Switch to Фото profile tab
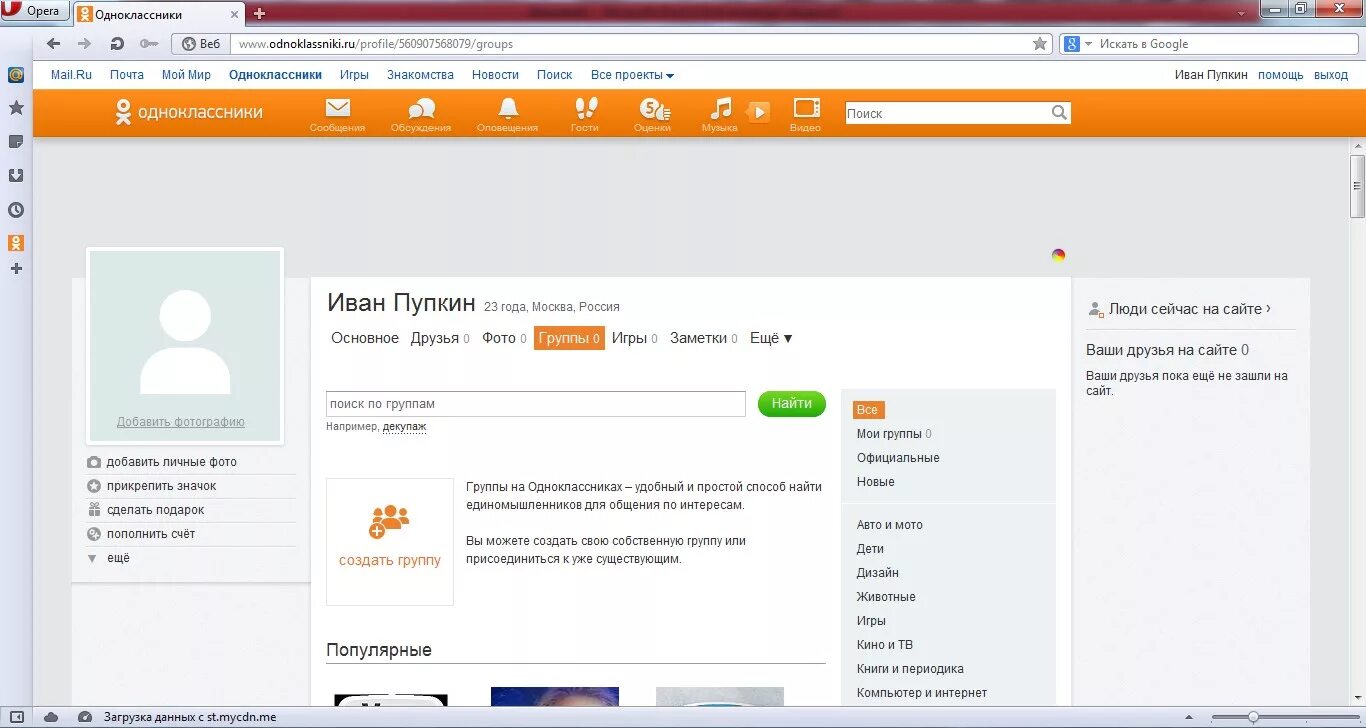The height and width of the screenshot is (728, 1366). pyautogui.click(x=505, y=338)
